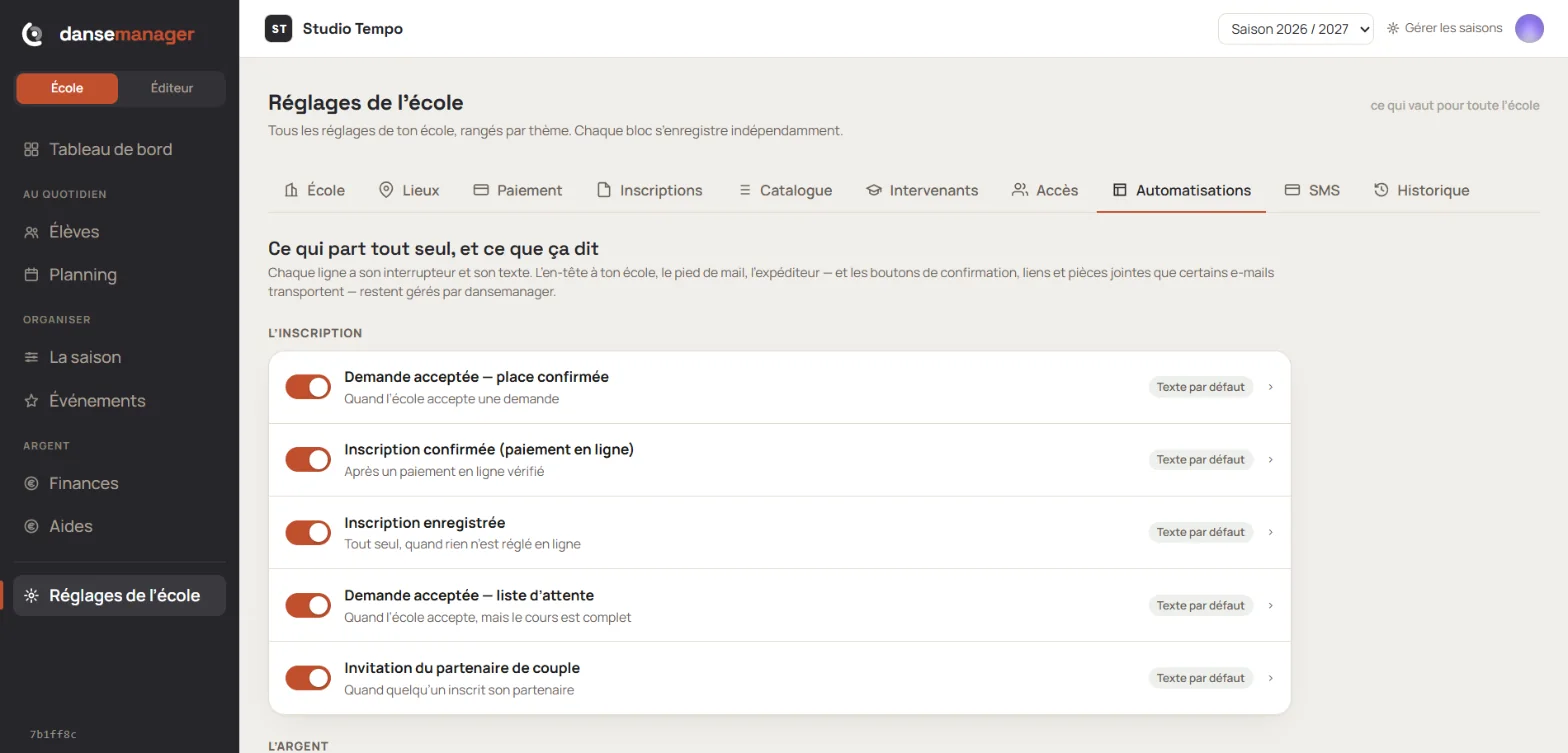The height and width of the screenshot is (753, 1568).
Task: Click the La saison sliders icon
Action: click(x=31, y=358)
